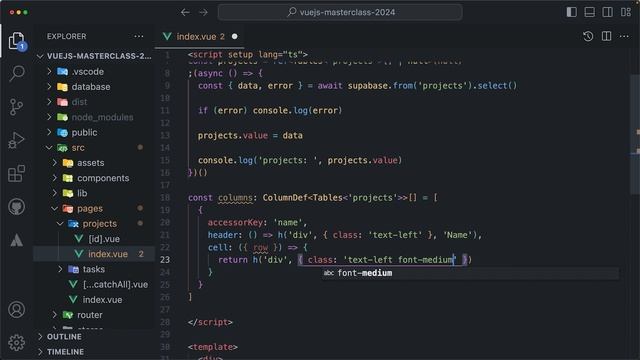
Task: Expand the tasks folder
Action: tap(94, 269)
